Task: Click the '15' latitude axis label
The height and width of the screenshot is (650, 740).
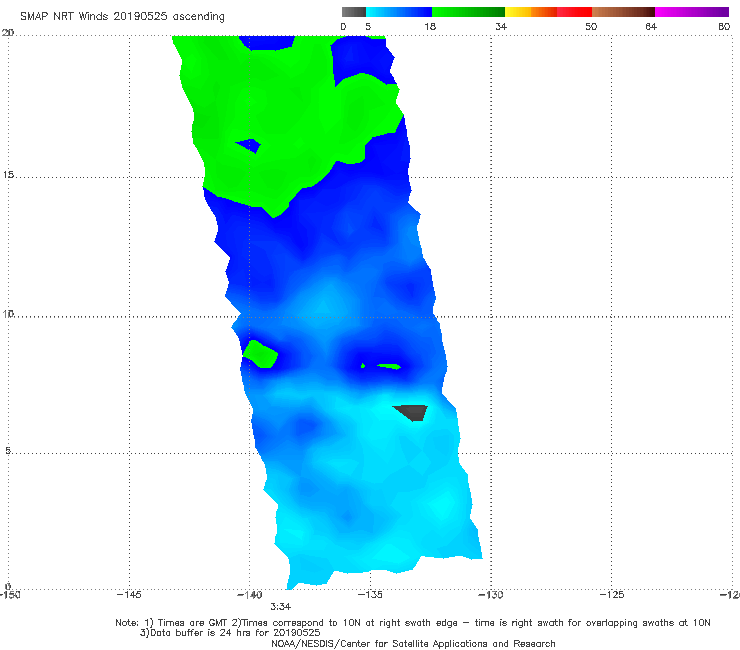Action: click(x=8, y=175)
